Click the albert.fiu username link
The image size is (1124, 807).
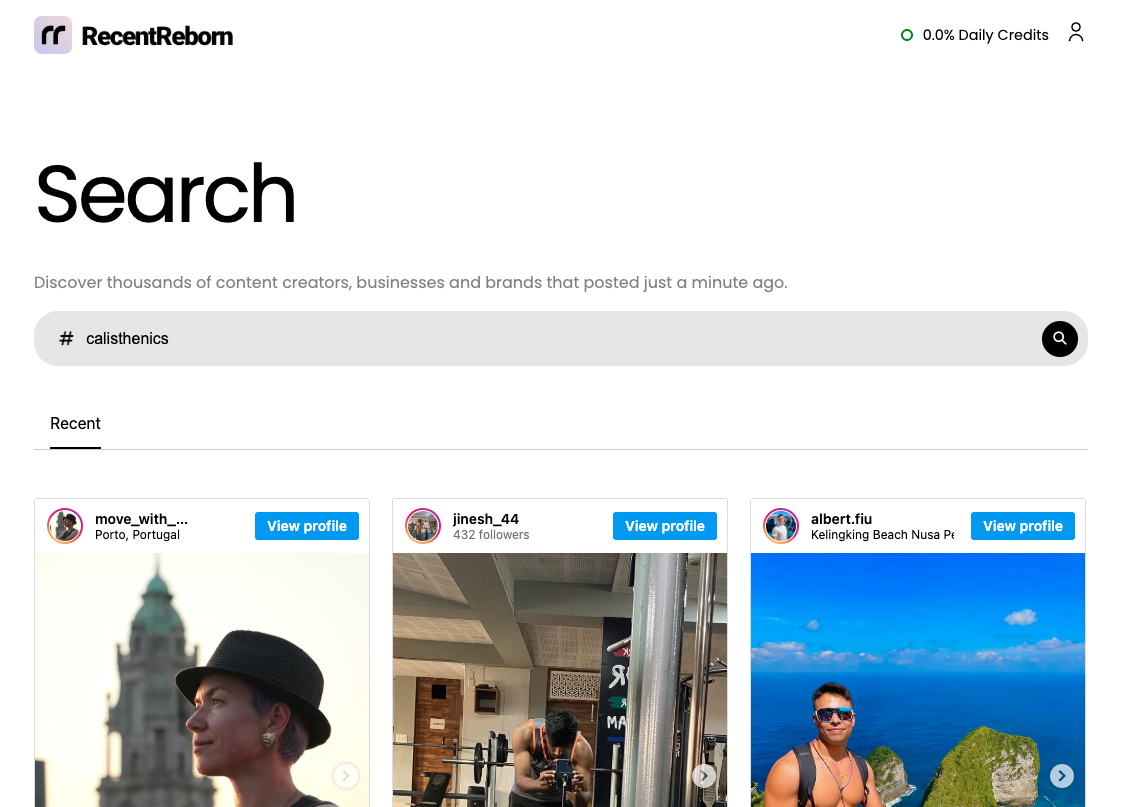[842, 519]
